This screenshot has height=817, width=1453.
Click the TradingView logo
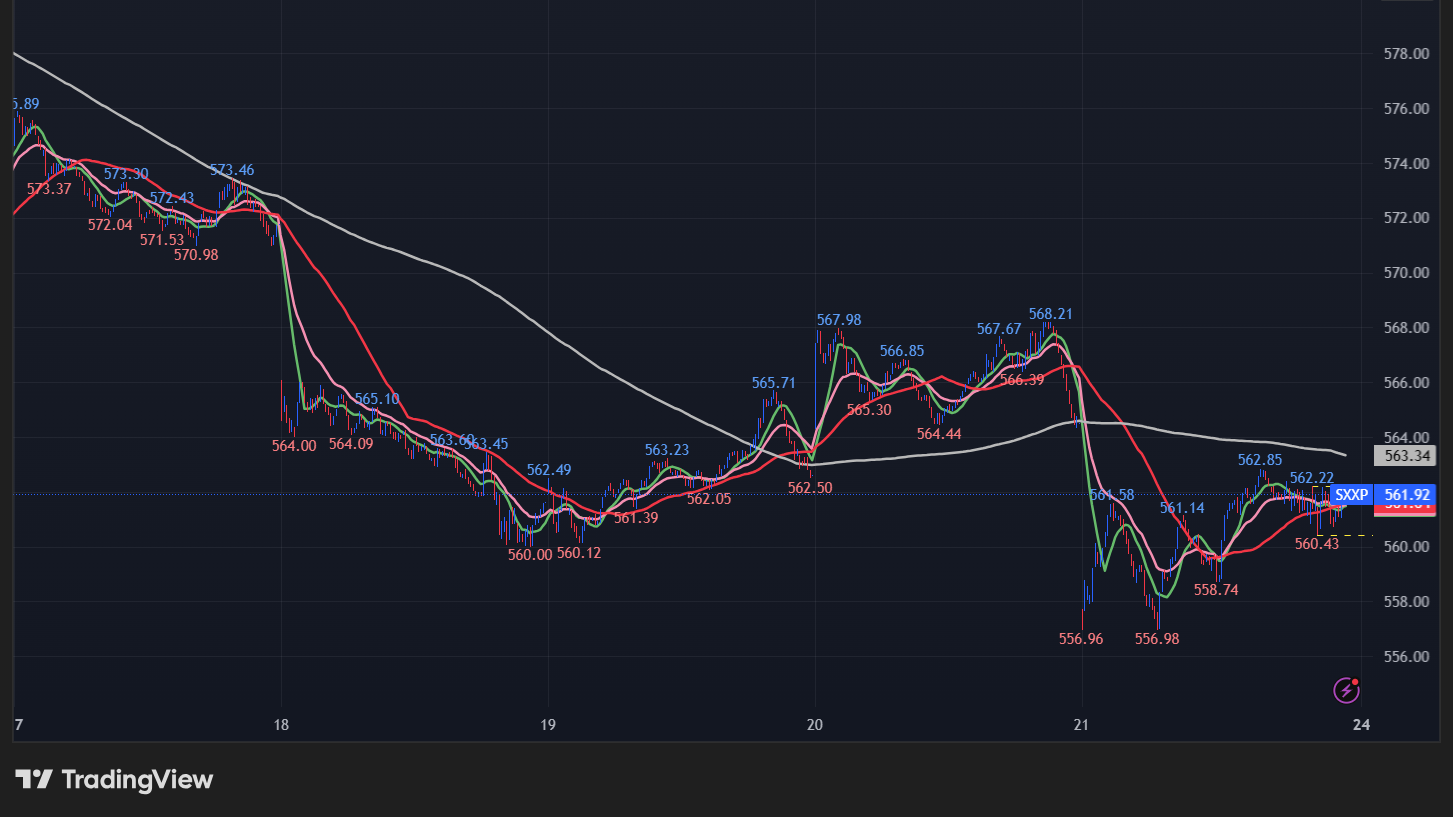click(x=114, y=780)
